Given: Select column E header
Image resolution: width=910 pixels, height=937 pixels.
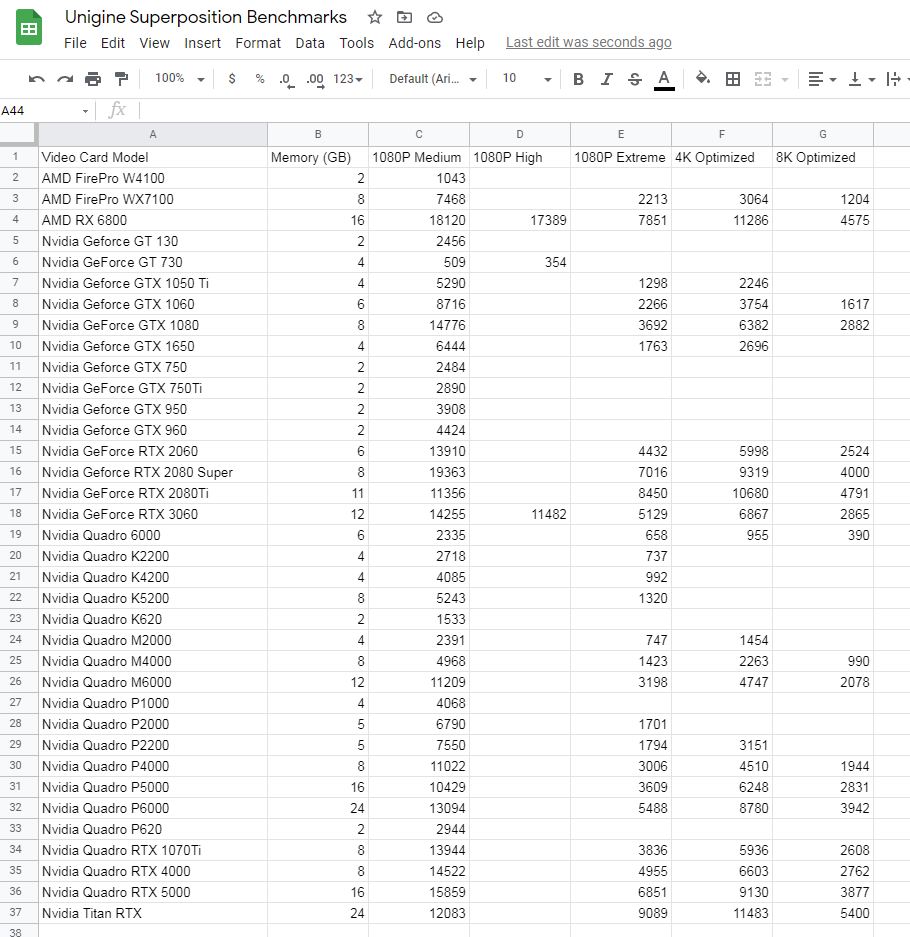Looking at the screenshot, I should coord(621,134).
